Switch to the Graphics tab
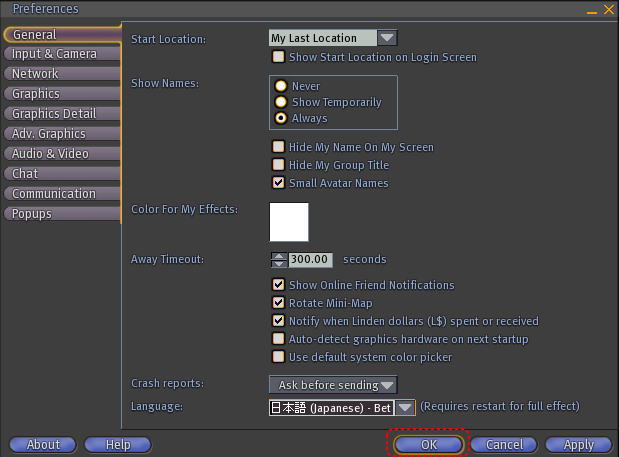This screenshot has width=619, height=457. (x=62, y=94)
